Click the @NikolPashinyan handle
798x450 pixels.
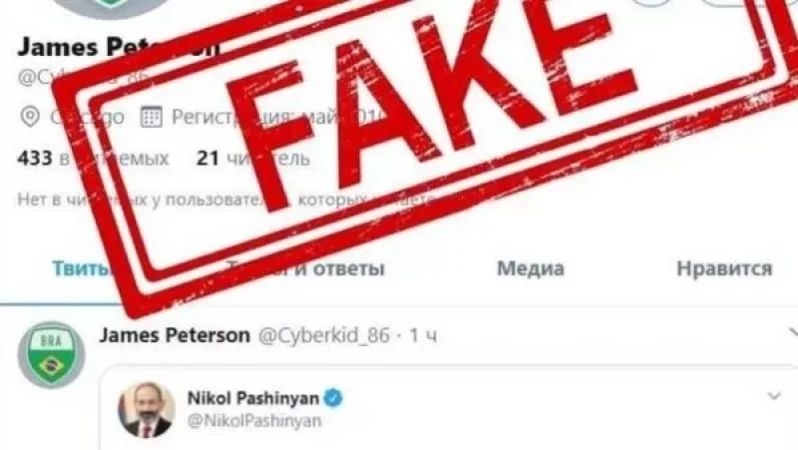254,421
